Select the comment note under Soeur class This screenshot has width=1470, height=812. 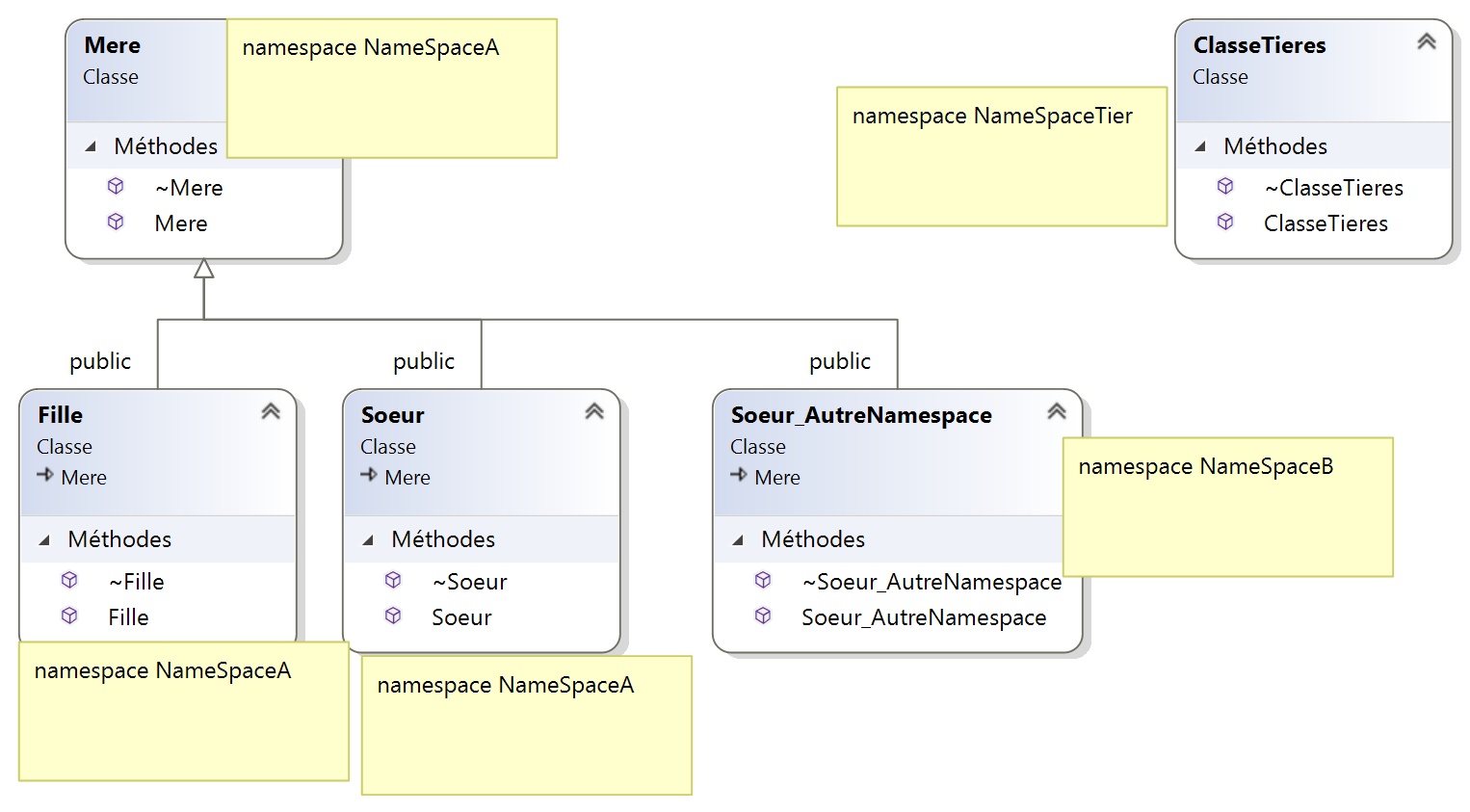coord(527,725)
